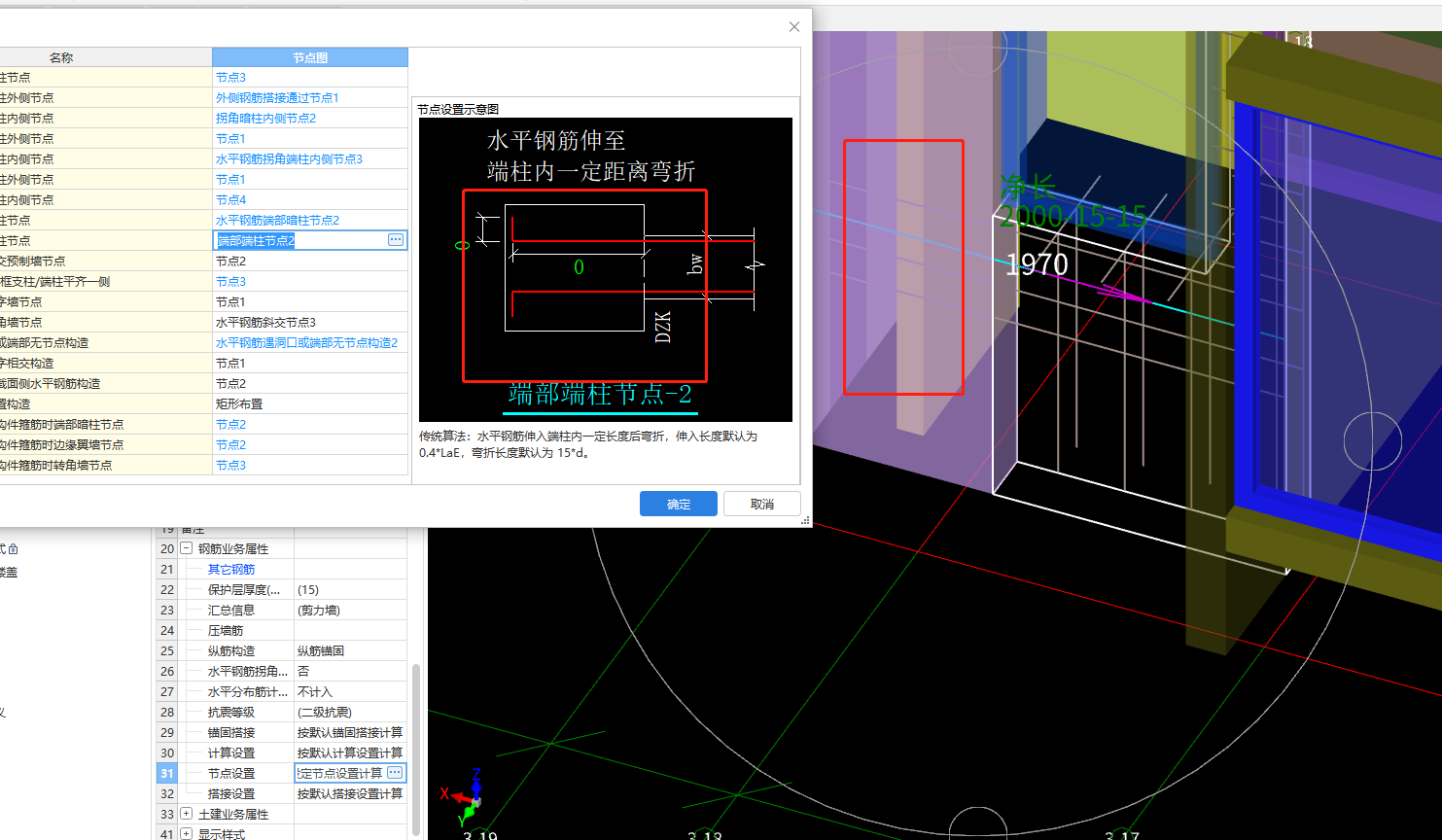Select the 压墙筋 property row
This screenshot has width=1442, height=840.
click(x=282, y=631)
